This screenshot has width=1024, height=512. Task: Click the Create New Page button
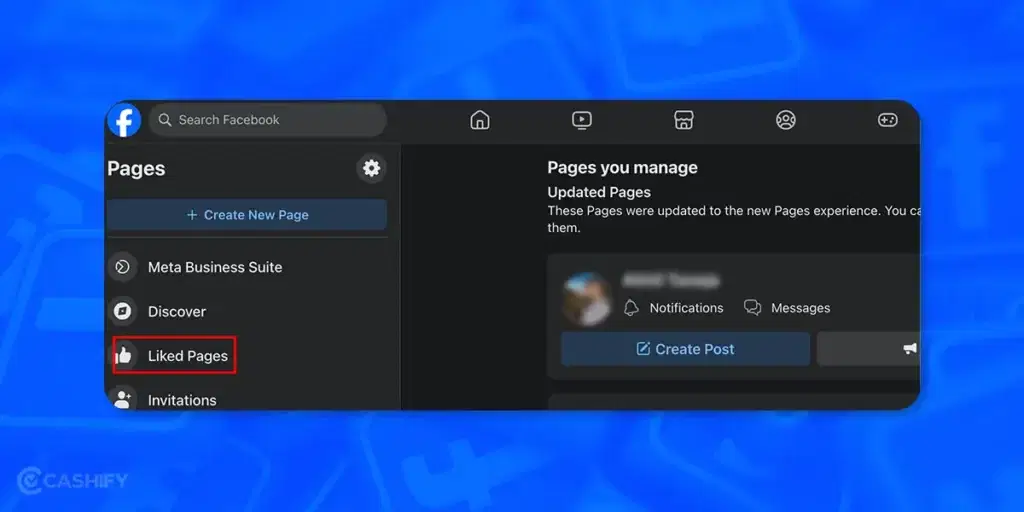coord(247,215)
